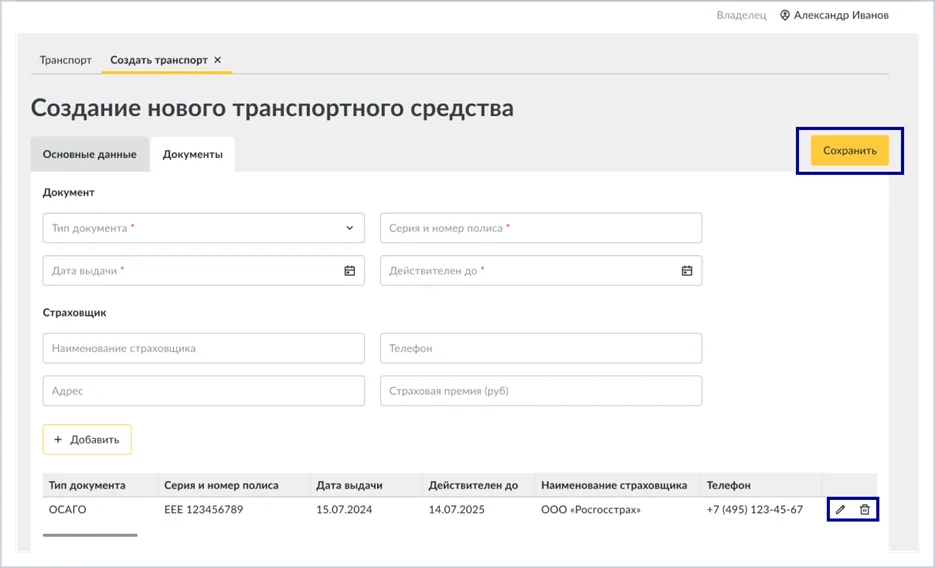Click the horizontal scrollbar under the table
The image size is (935, 568).
(90, 535)
